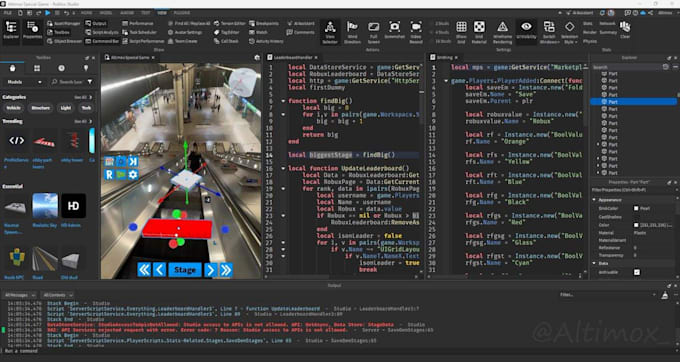
Task: Click the BrickColor property swatch
Action: click(636, 209)
